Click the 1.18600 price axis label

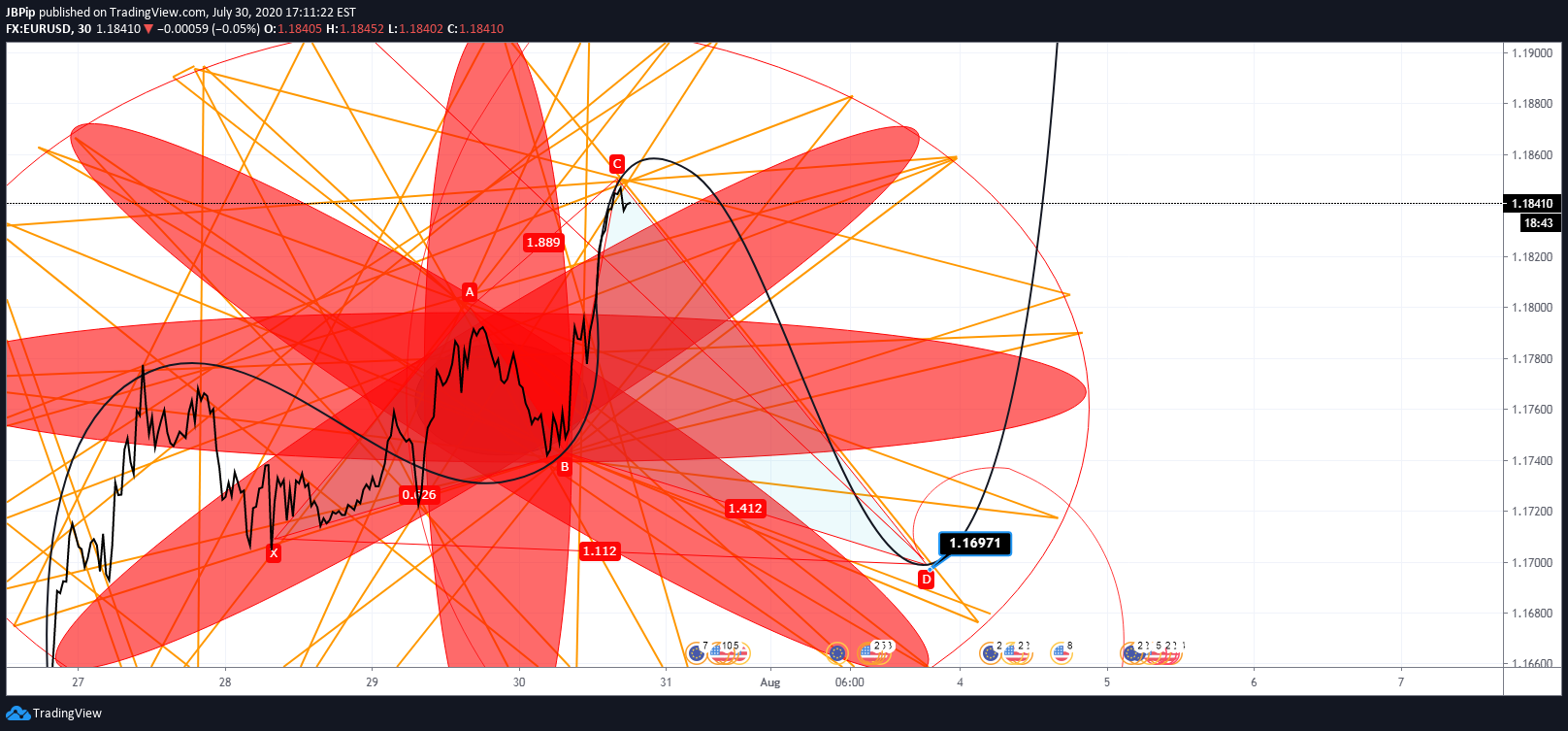point(1532,155)
